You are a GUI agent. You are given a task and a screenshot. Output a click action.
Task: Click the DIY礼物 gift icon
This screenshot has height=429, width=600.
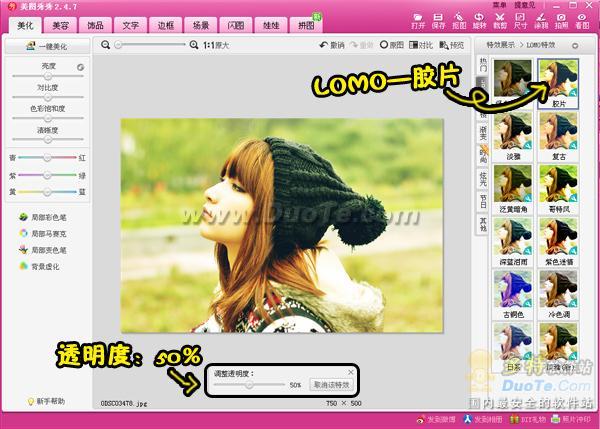coord(527,419)
